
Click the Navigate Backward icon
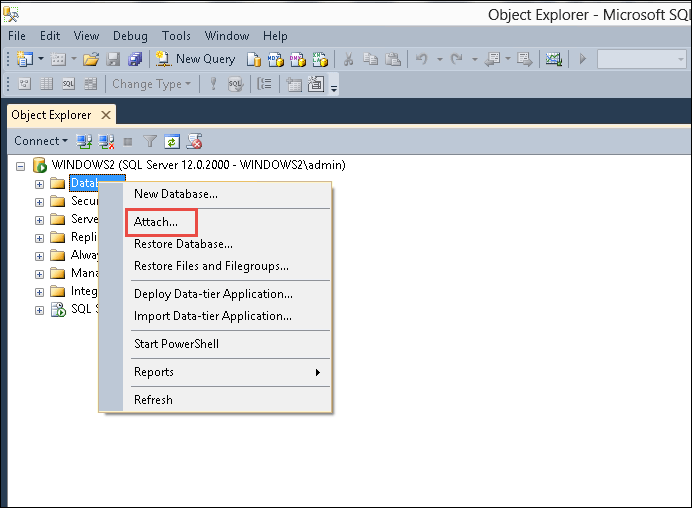[492, 59]
